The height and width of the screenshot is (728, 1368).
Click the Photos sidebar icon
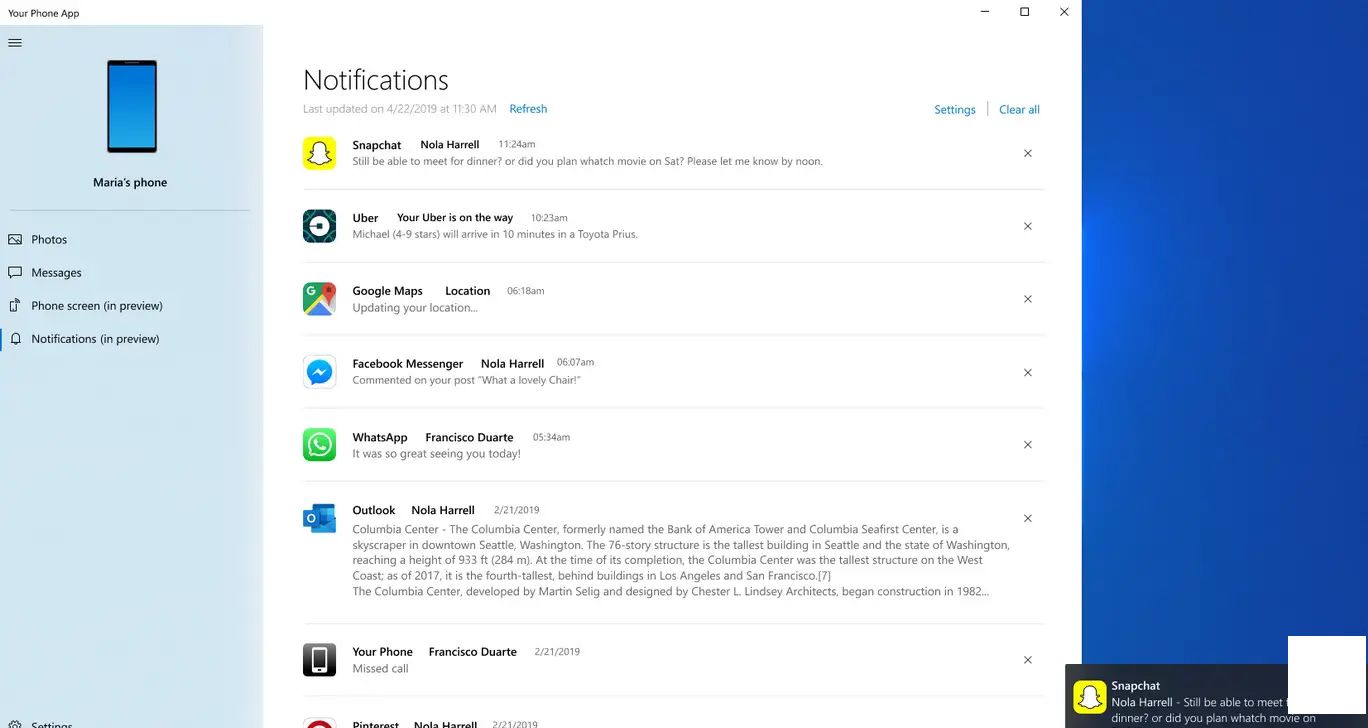click(15, 239)
